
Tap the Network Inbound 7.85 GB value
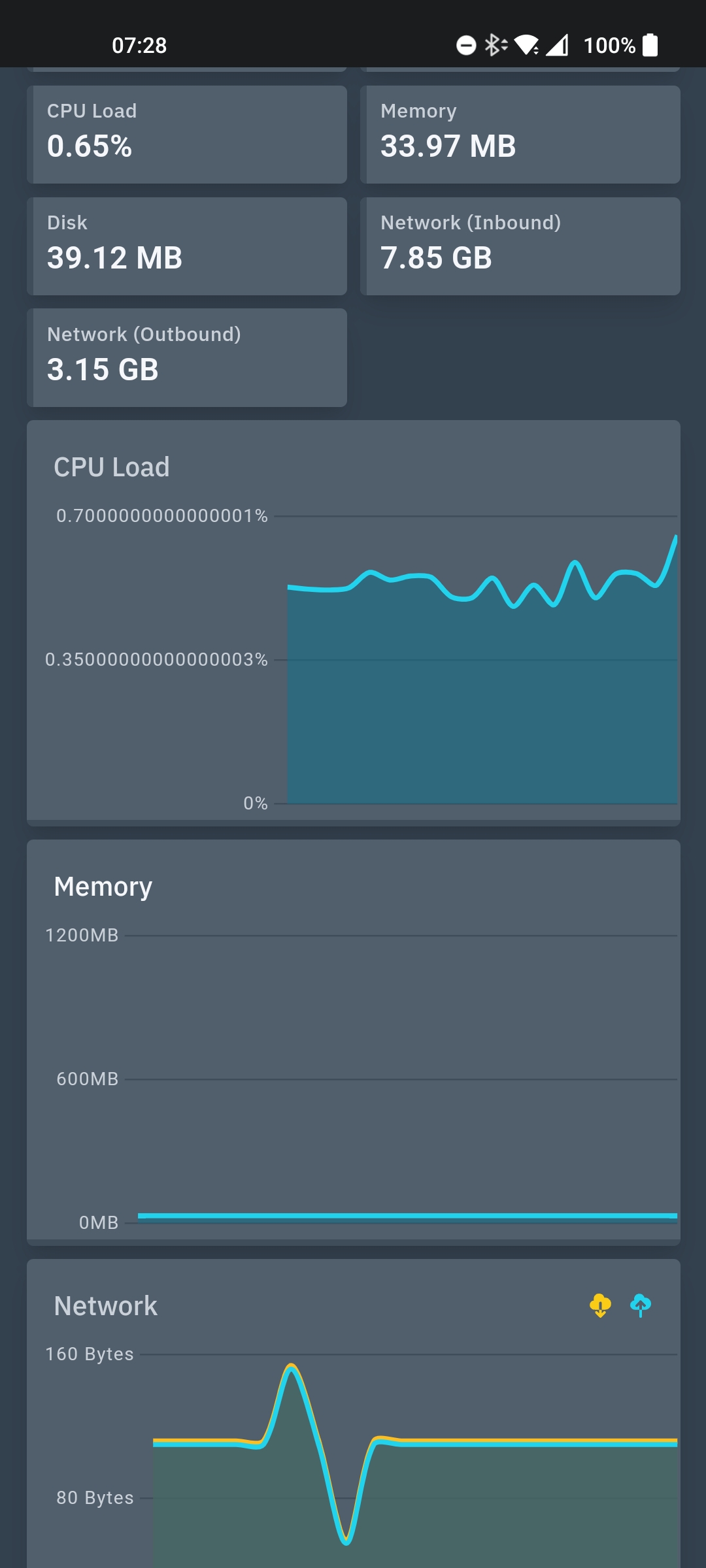(436, 257)
